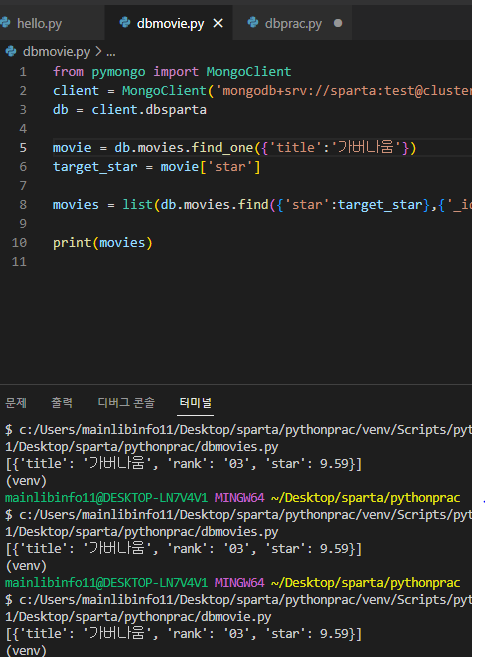Click 'print(movies)' on line 10
Image resolution: width=485 pixels, height=657 pixels.
[103, 243]
